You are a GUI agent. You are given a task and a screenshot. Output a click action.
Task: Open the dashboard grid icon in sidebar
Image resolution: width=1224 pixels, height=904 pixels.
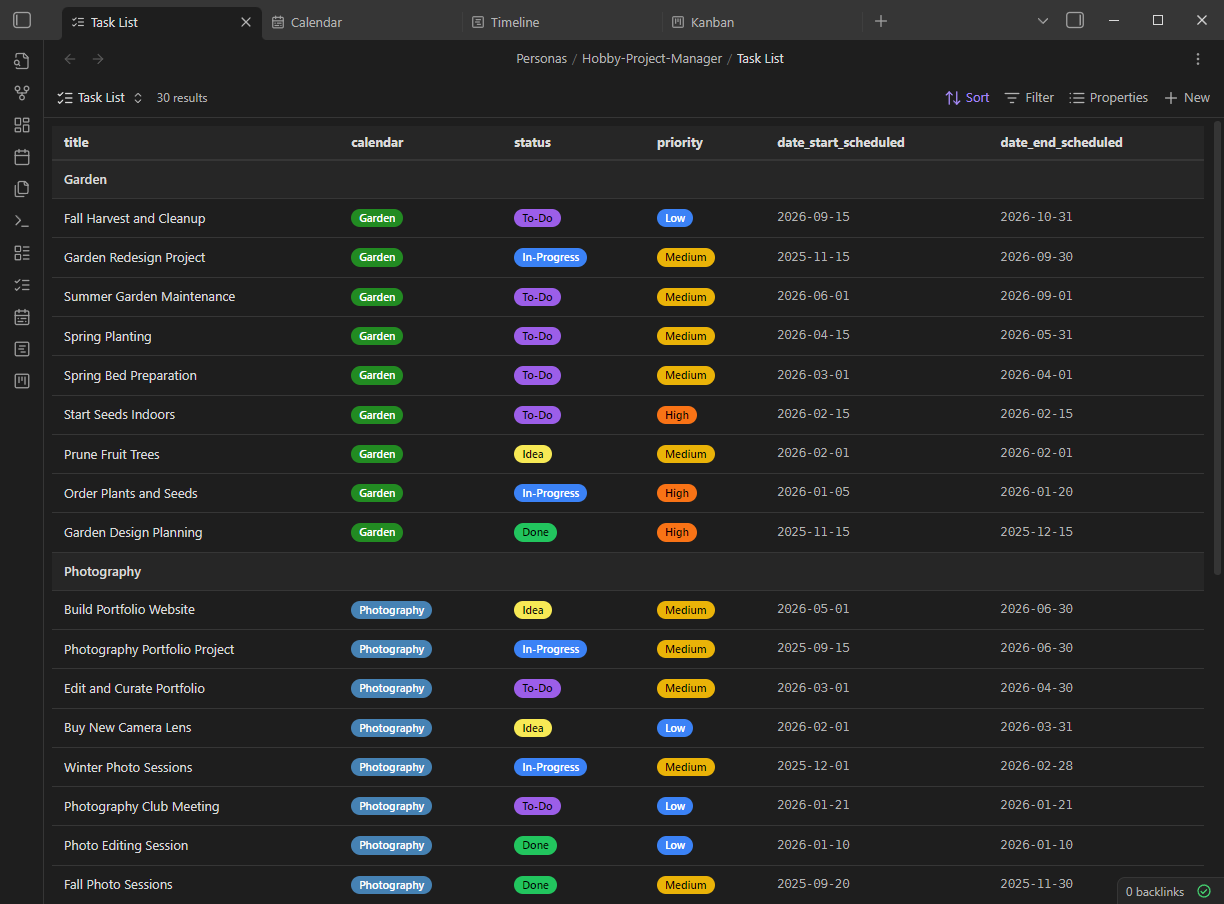point(21,124)
